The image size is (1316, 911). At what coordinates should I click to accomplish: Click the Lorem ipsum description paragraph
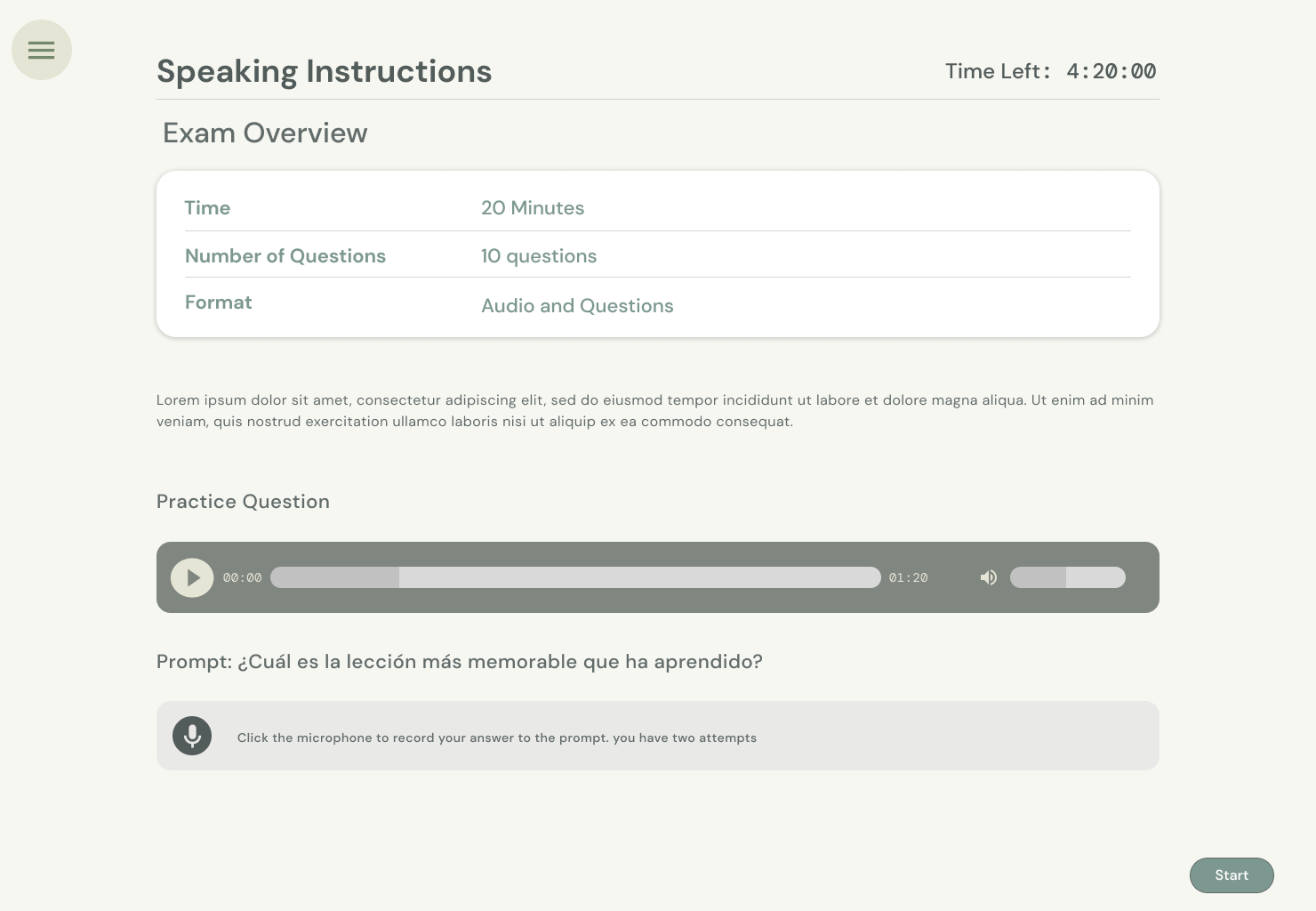point(654,411)
